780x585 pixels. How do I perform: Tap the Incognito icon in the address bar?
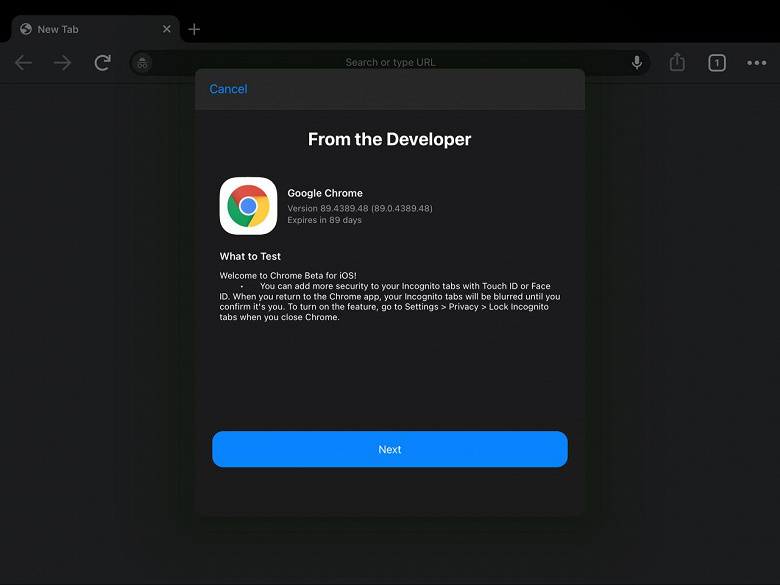pyautogui.click(x=142, y=63)
